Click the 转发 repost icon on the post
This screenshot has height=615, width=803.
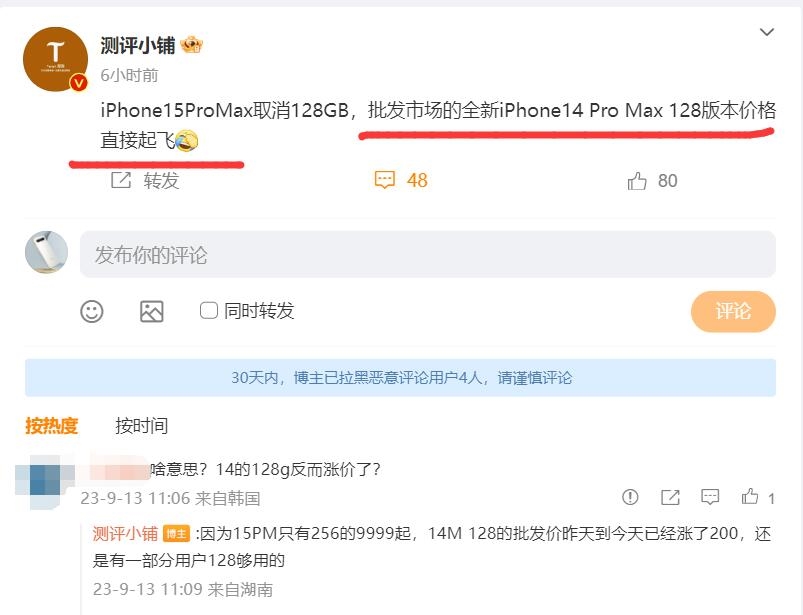(x=121, y=180)
